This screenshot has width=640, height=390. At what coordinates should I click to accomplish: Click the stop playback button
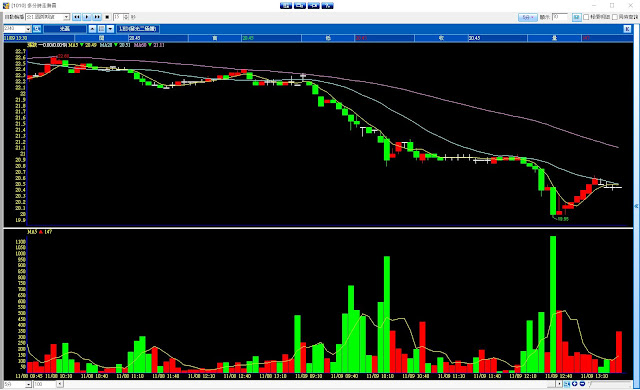coord(107,17)
